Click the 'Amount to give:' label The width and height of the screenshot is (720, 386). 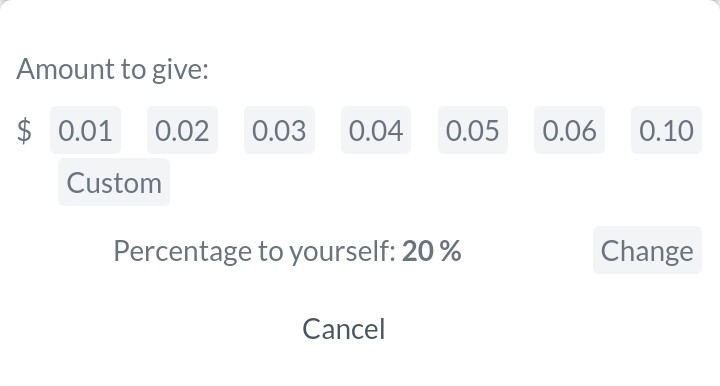112,69
